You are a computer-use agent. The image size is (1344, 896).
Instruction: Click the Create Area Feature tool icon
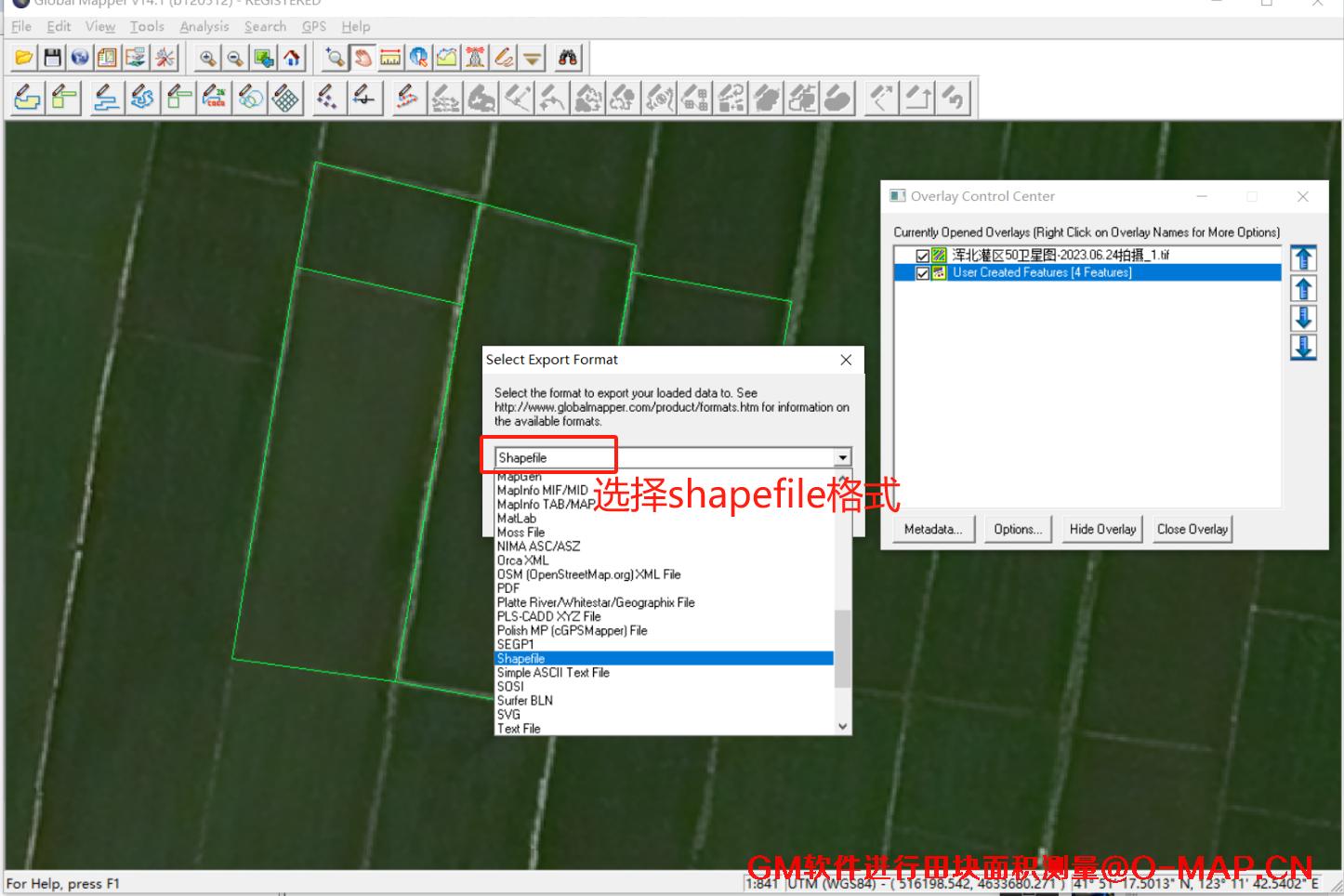pos(28,98)
